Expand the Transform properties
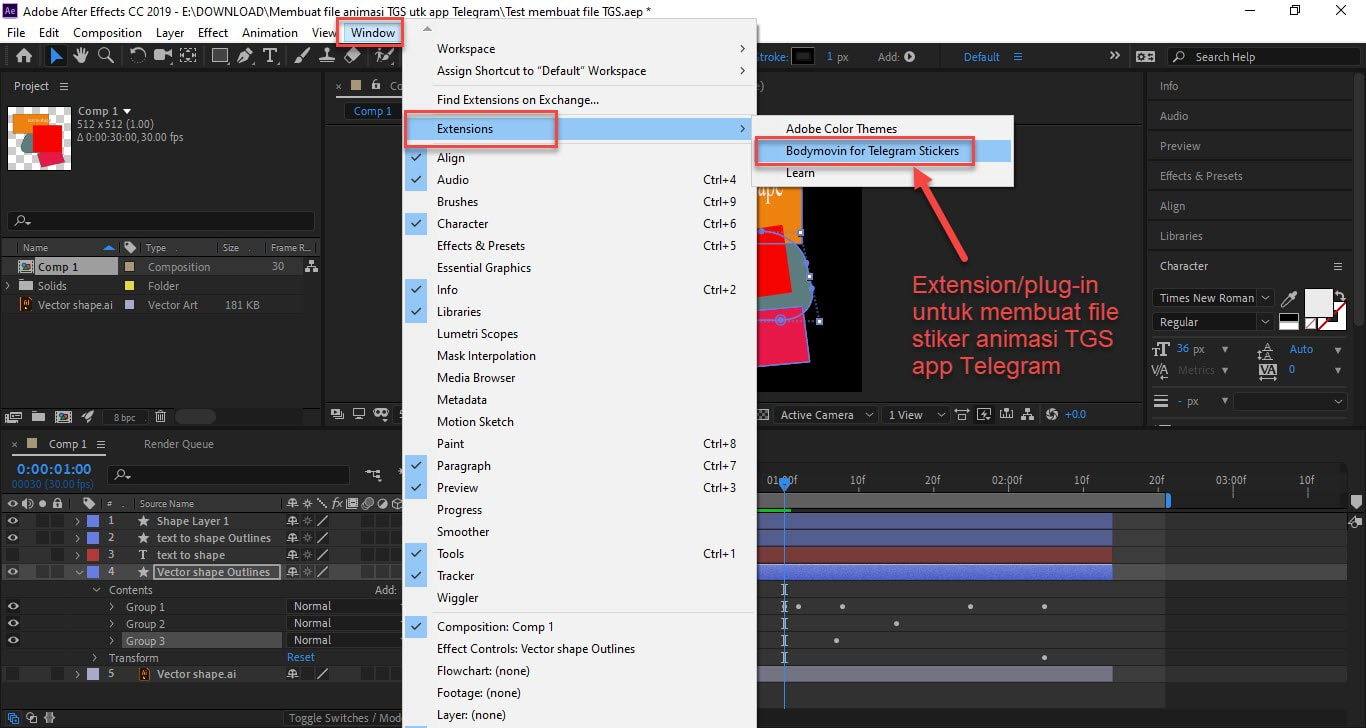This screenshot has height=728, width=1366. click(x=95, y=658)
